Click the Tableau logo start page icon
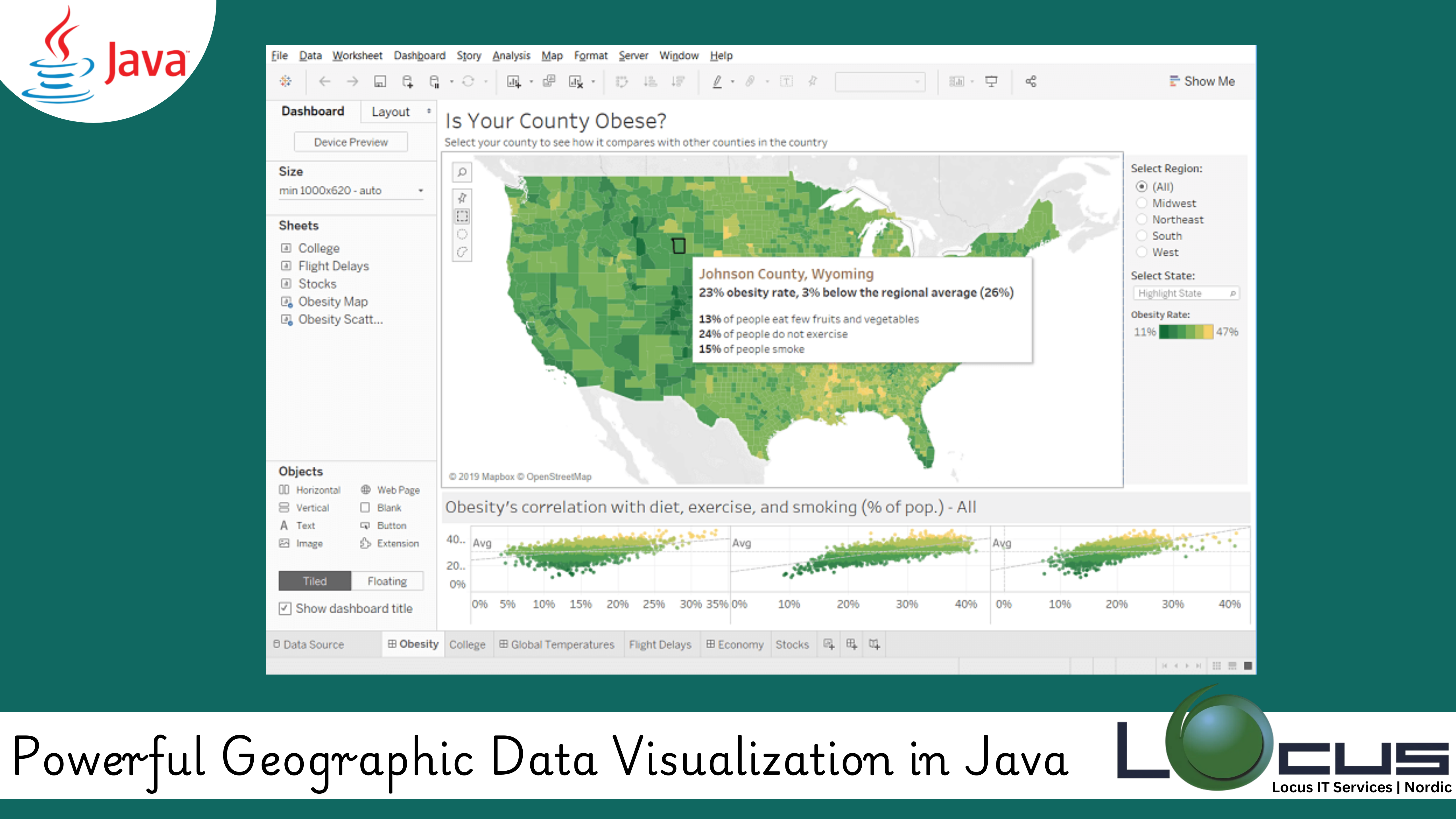Viewport: 1456px width, 819px height. 286,81
